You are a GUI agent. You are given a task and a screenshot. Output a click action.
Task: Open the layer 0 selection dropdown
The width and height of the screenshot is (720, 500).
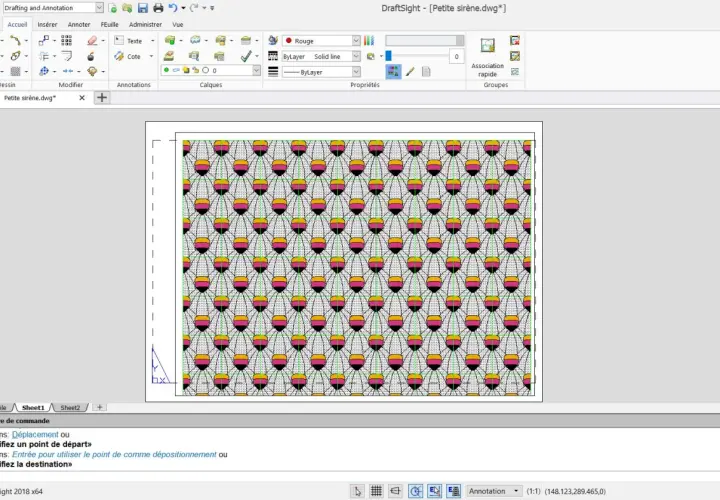point(211,70)
